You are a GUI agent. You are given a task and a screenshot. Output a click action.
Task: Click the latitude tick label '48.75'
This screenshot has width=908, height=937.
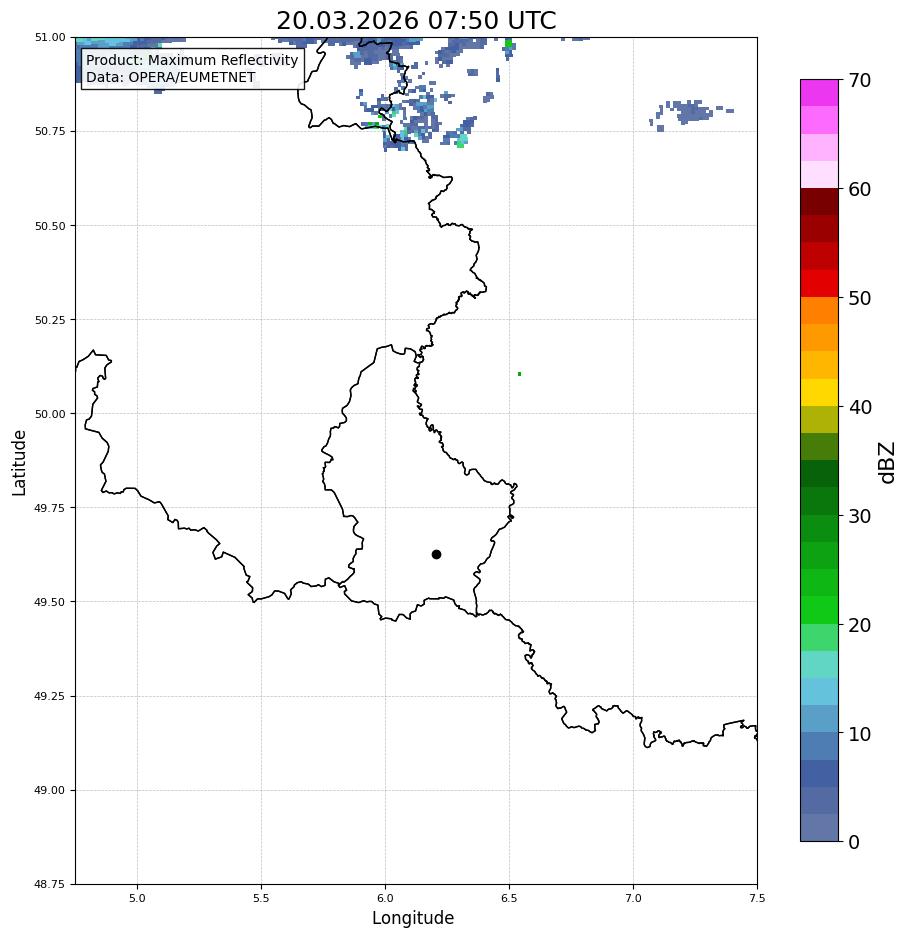50,884
